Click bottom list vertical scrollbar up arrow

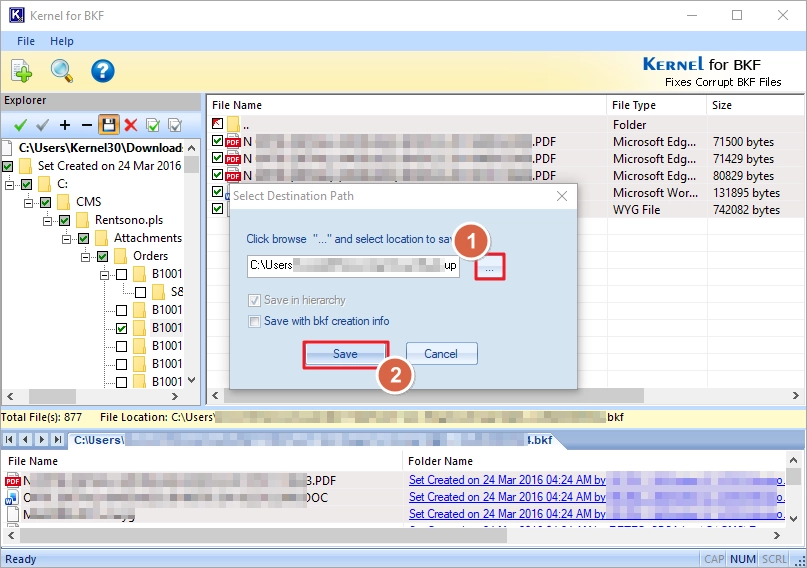click(793, 459)
